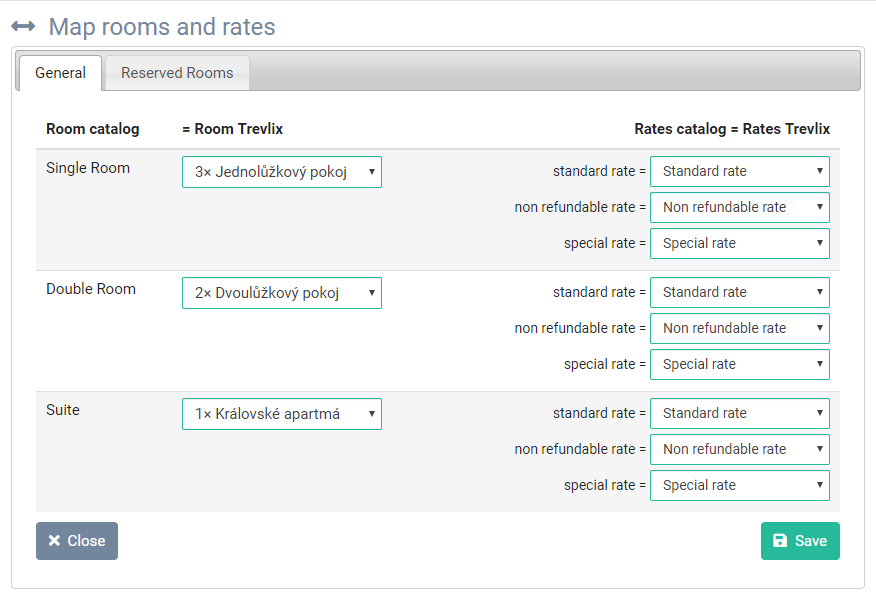This screenshot has height=601, width=876.
Task: Open the Double Room Trevlix room dropdown
Action: point(282,293)
